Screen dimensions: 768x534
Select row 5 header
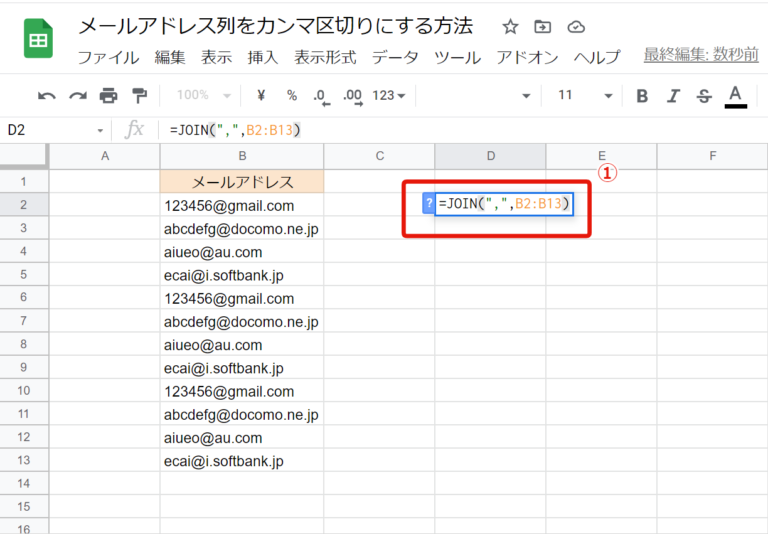point(24,275)
